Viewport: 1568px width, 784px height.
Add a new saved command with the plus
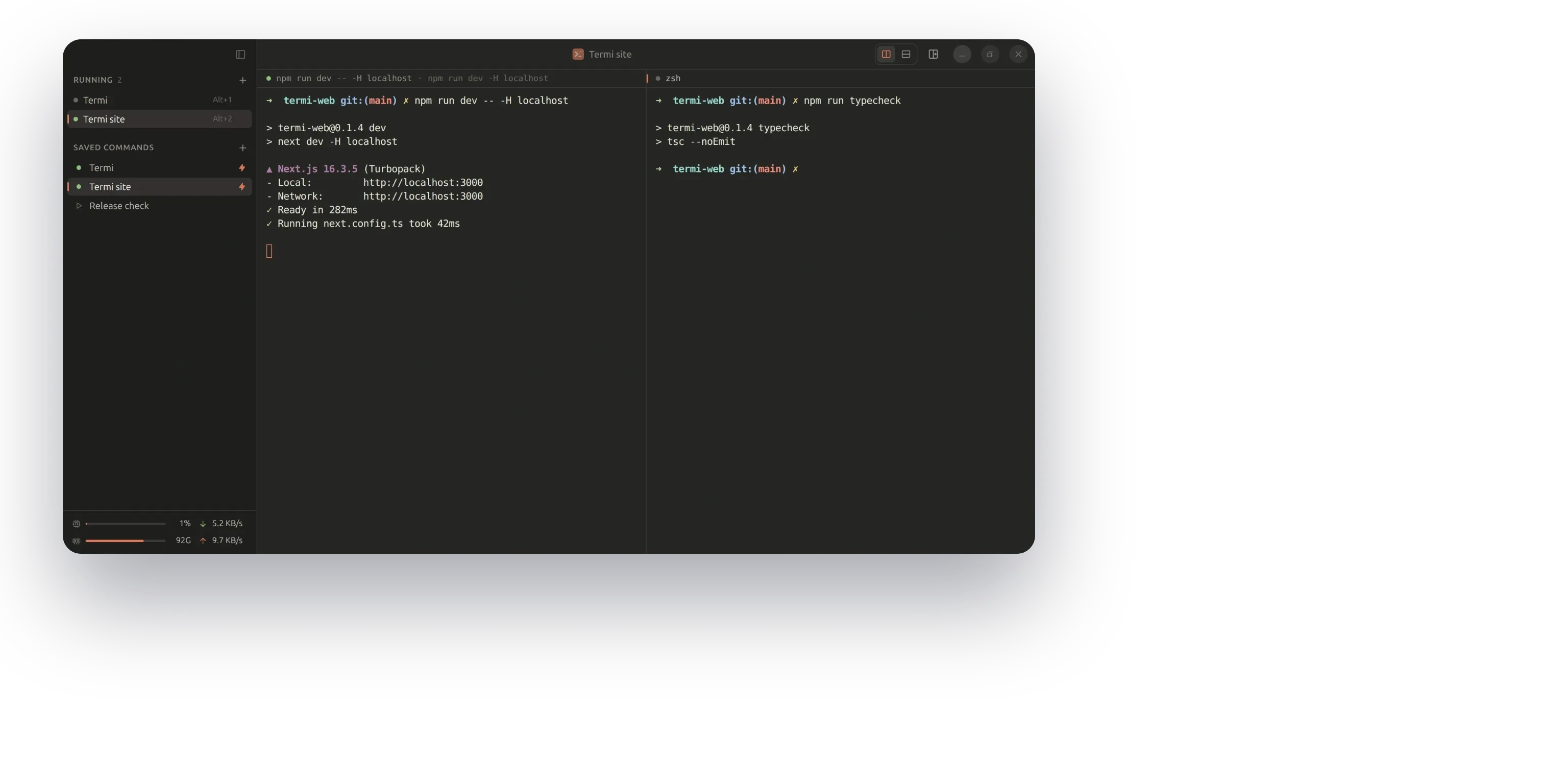coord(243,148)
